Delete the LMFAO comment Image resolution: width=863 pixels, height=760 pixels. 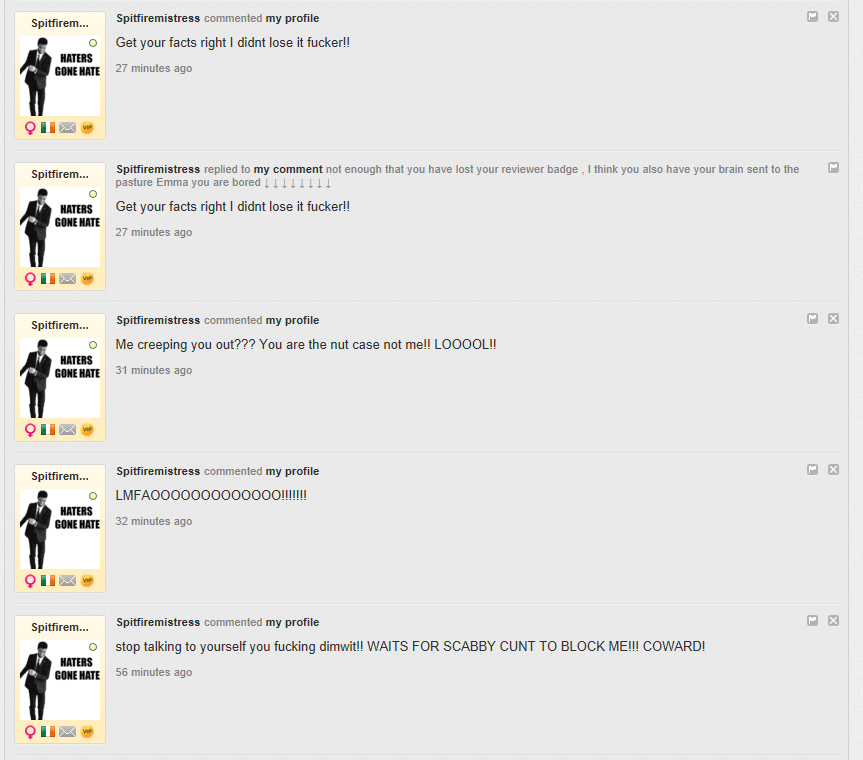(x=833, y=469)
